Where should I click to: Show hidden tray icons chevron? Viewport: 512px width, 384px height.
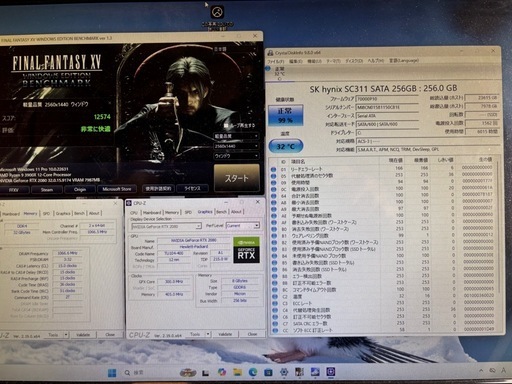[481, 371]
